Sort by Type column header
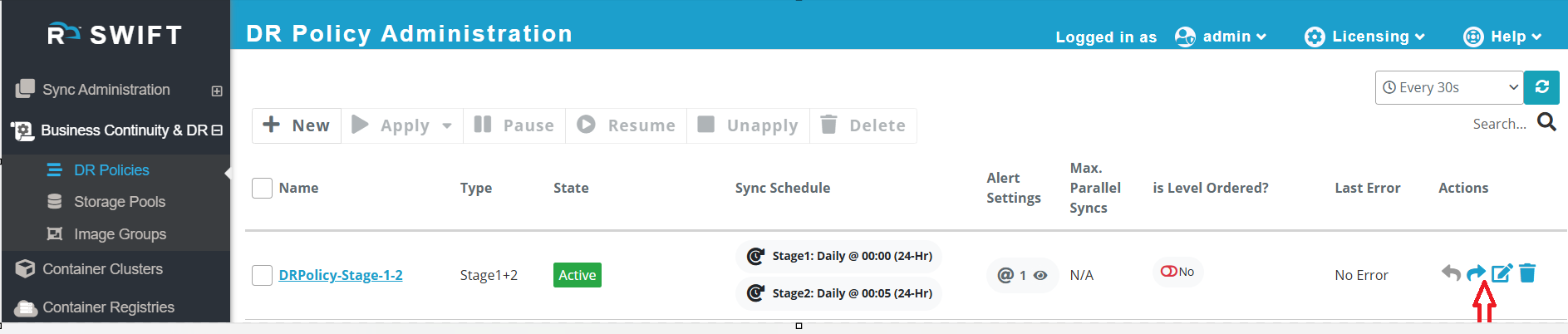The image size is (1568, 334). coord(476,188)
